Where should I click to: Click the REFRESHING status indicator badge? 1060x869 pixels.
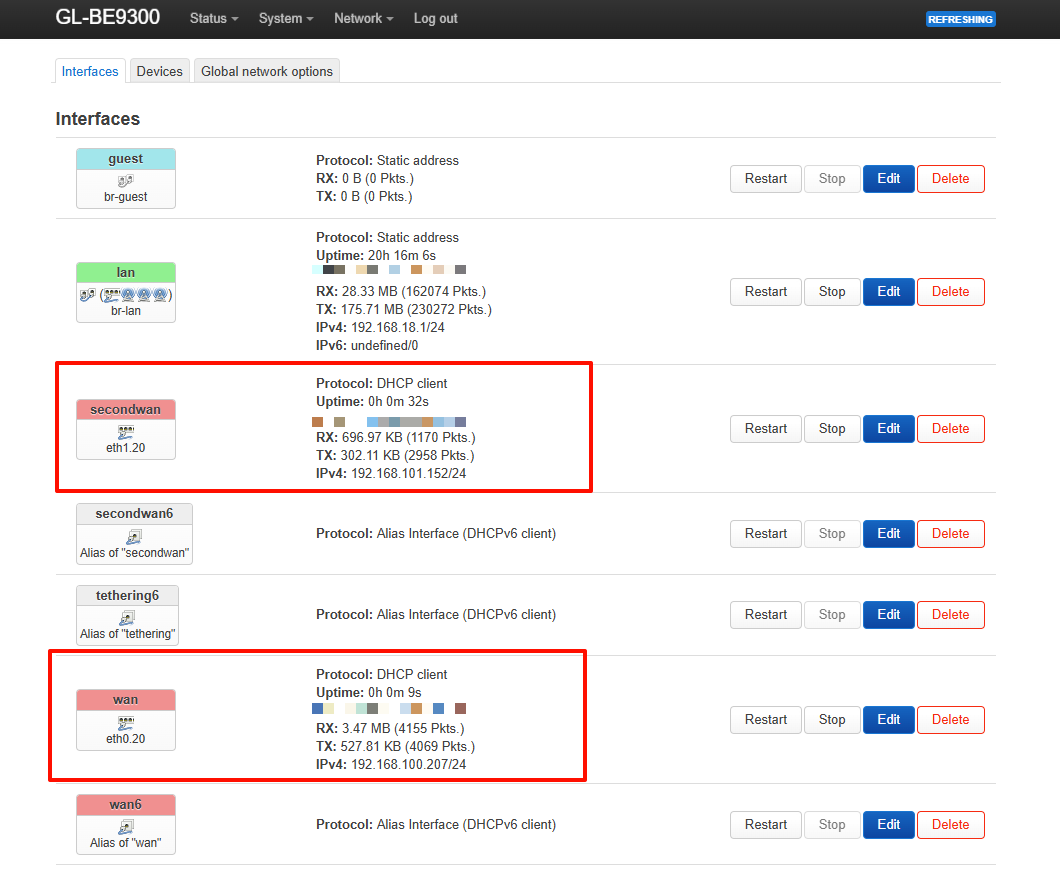point(960,19)
